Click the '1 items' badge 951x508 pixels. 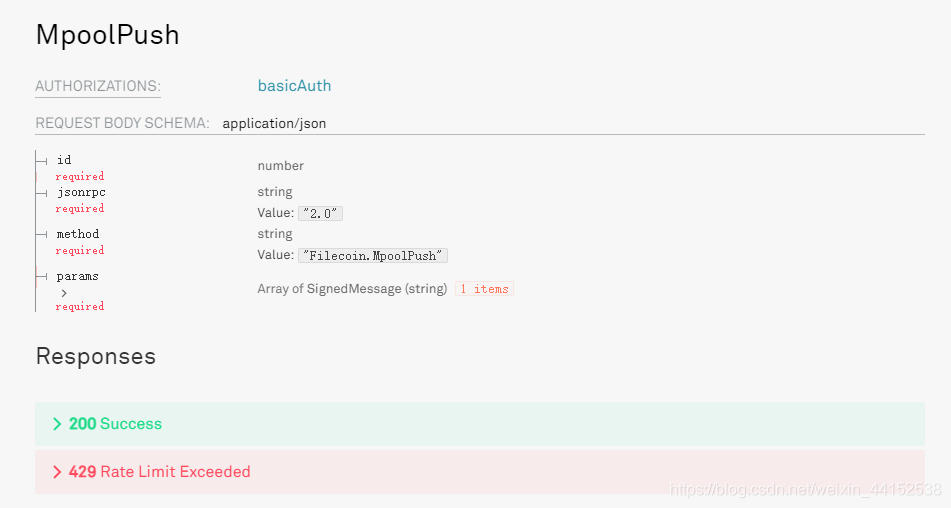[484, 289]
